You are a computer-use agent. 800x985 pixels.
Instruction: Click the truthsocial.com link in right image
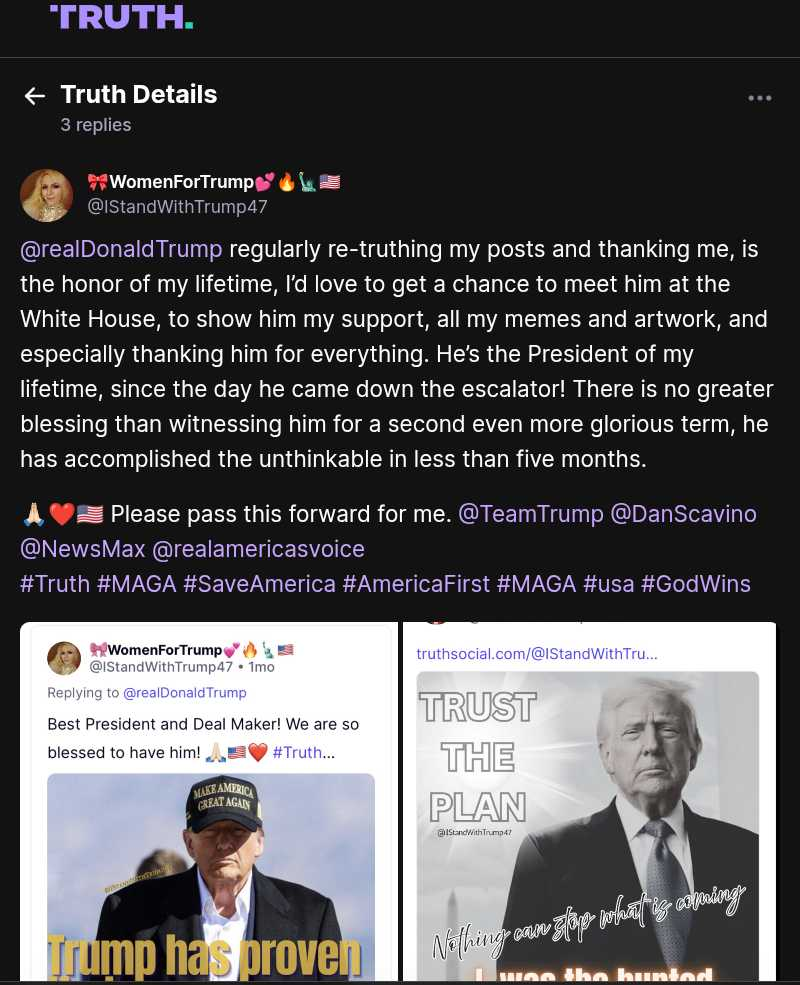click(x=537, y=654)
